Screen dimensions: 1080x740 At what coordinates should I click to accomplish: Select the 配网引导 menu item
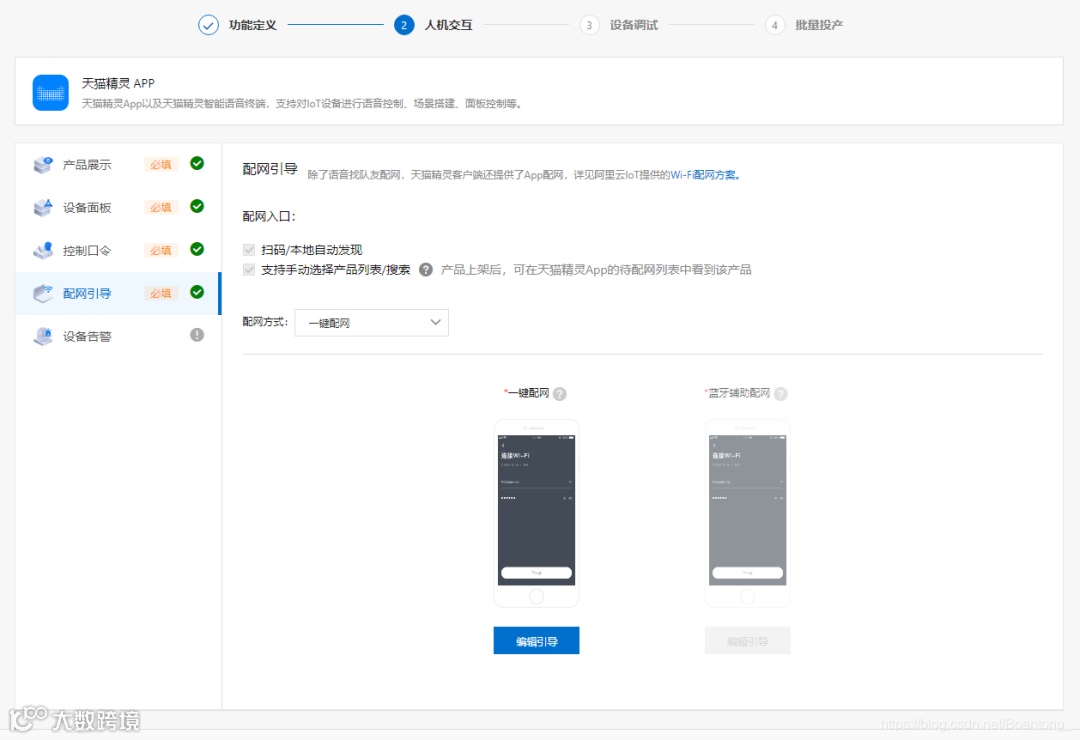click(117, 294)
